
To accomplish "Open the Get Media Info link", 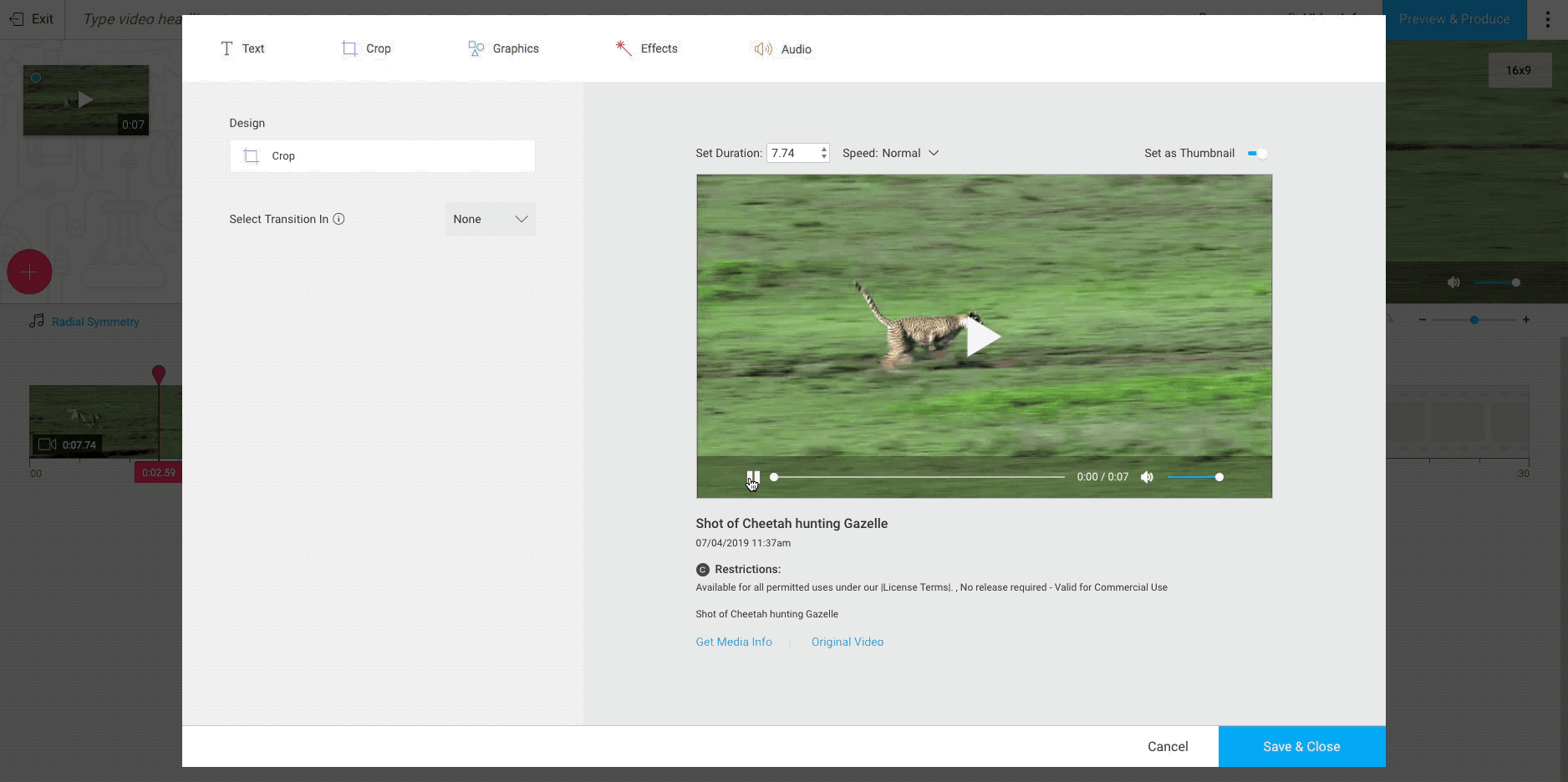I will (734, 642).
